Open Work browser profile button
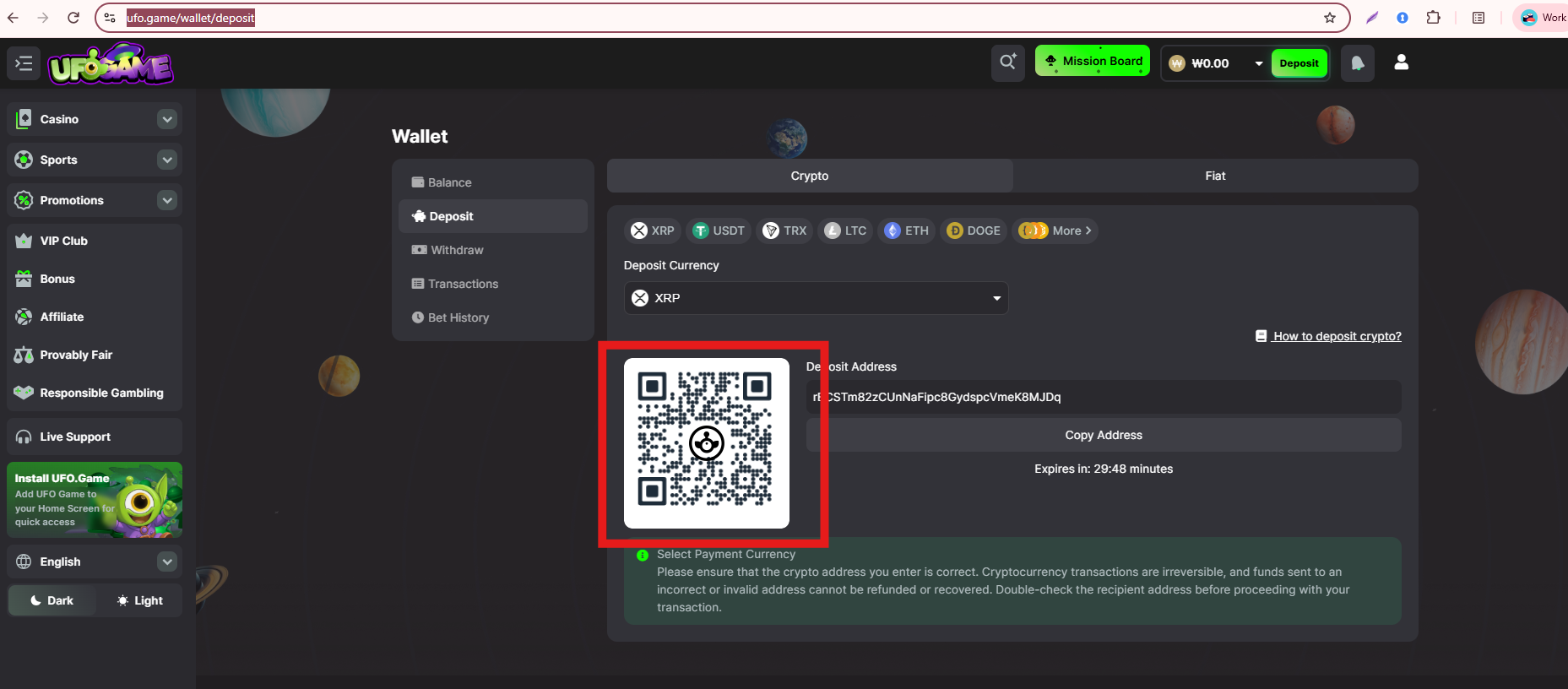Image resolution: width=1568 pixels, height=689 pixels. point(1543,18)
